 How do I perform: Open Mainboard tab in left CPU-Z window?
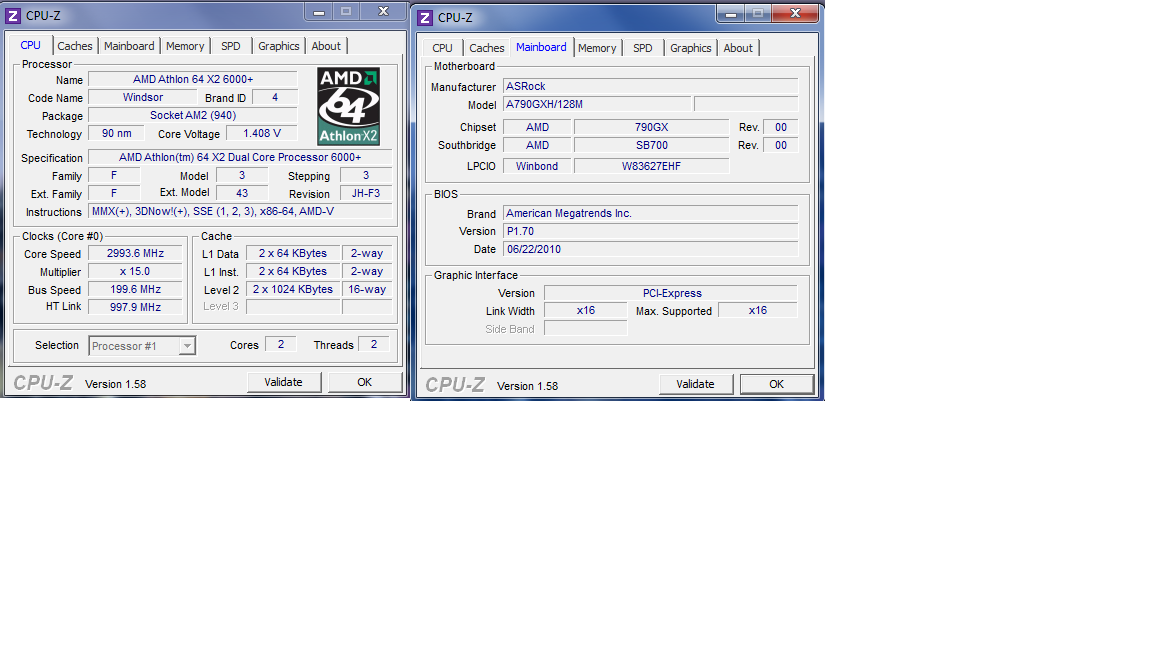tap(129, 46)
